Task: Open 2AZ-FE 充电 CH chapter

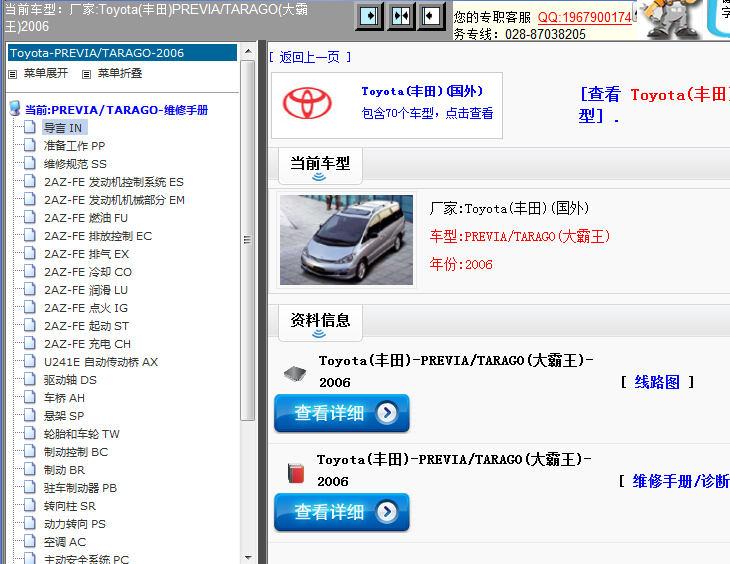Action: coord(87,344)
